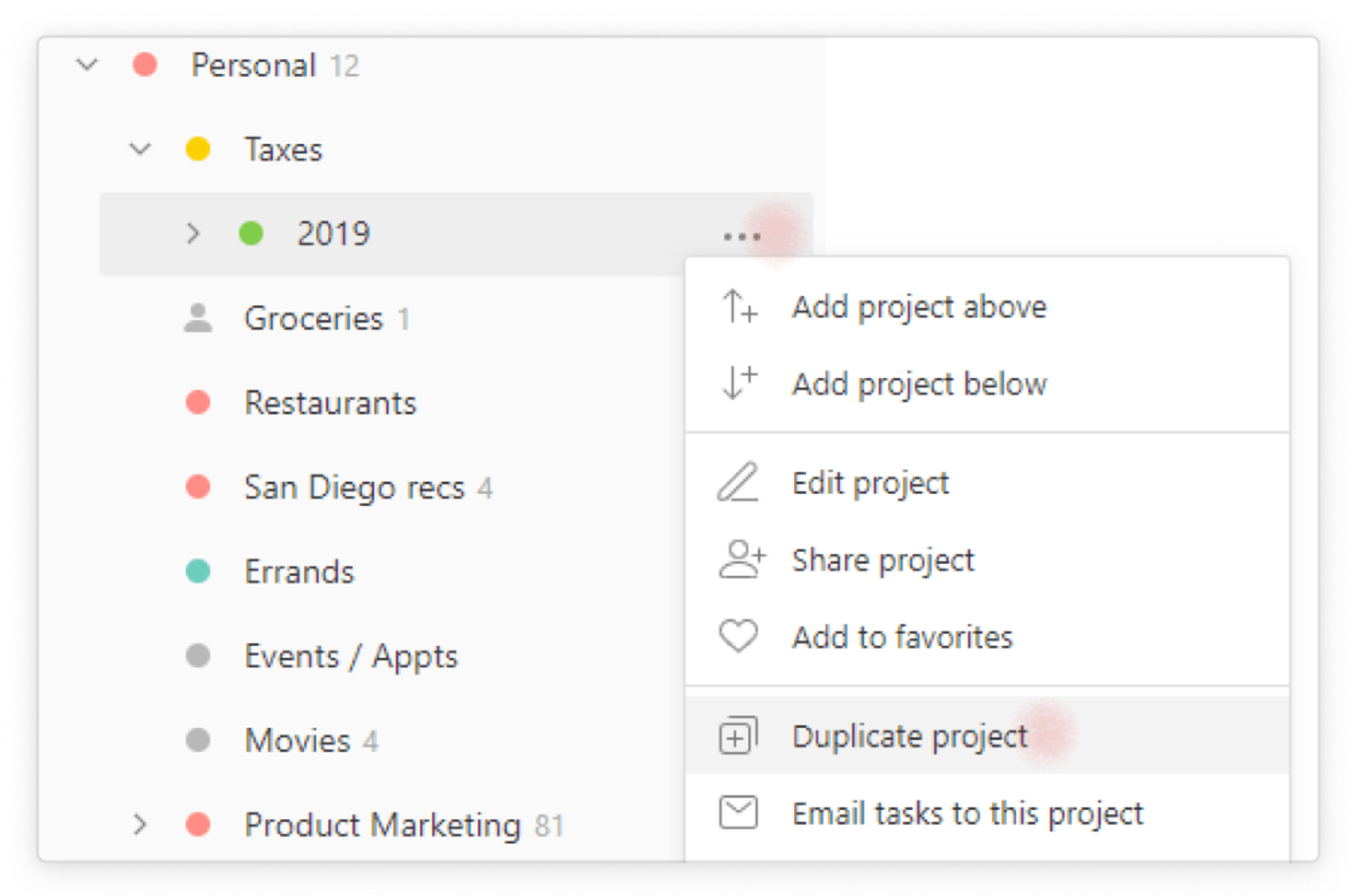Click the envelope Email tasks icon

click(x=738, y=812)
